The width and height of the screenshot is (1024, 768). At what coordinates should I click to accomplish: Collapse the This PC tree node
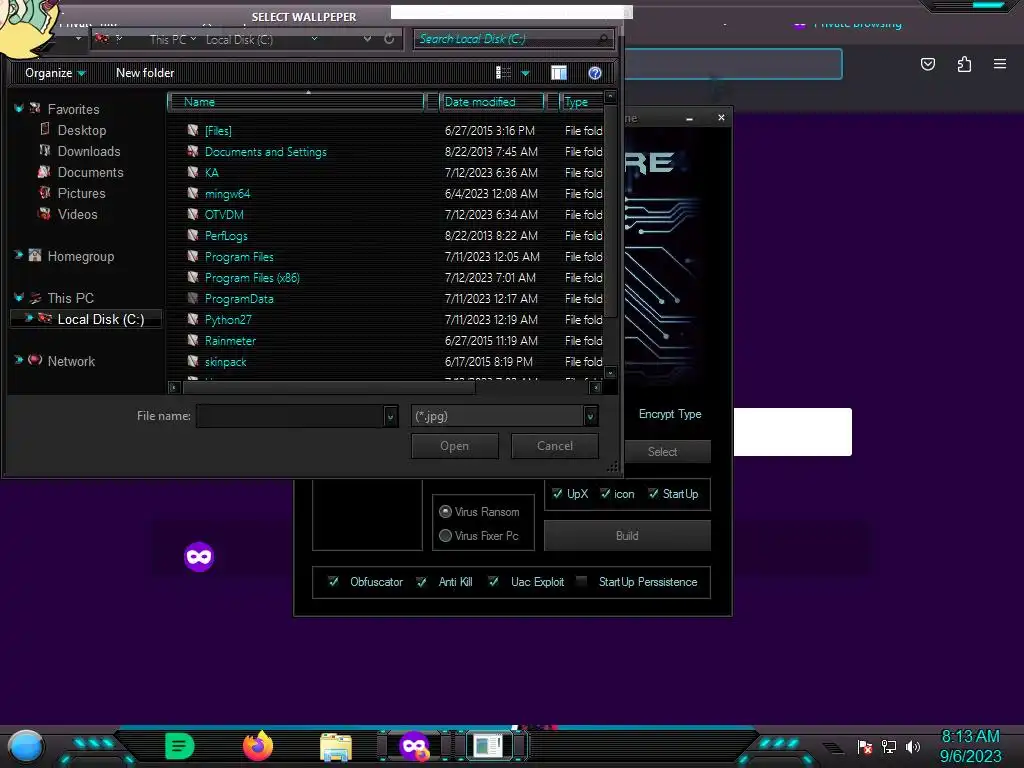[x=19, y=297]
